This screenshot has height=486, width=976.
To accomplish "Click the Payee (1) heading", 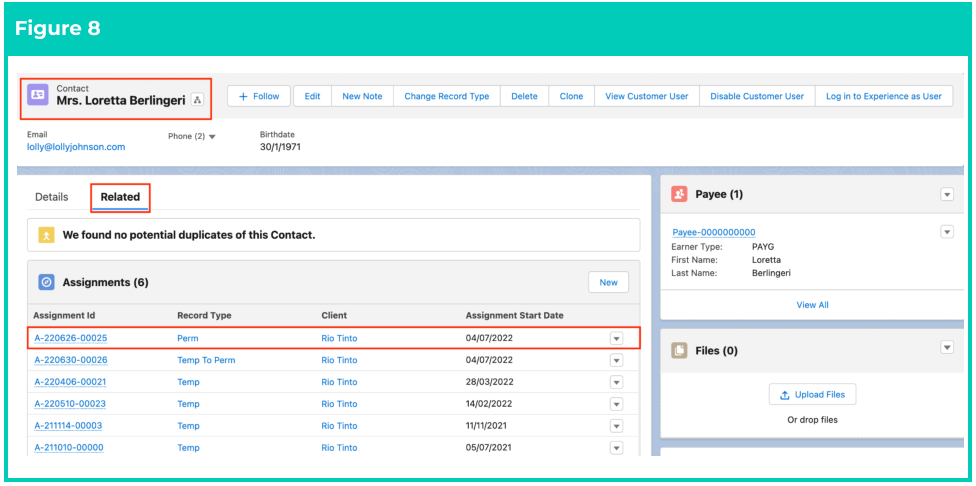I will [719, 194].
